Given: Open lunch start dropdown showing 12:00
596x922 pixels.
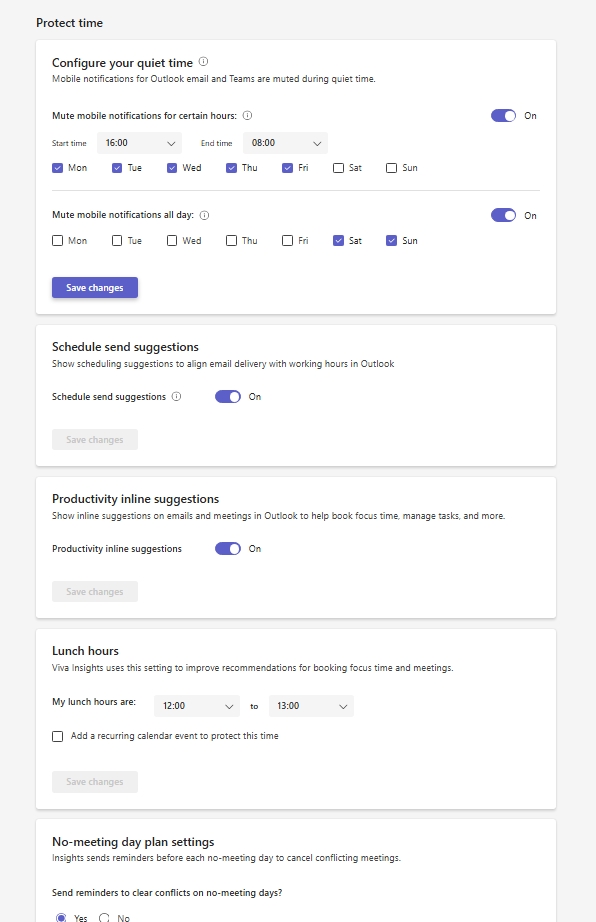Looking at the screenshot, I should point(197,706).
